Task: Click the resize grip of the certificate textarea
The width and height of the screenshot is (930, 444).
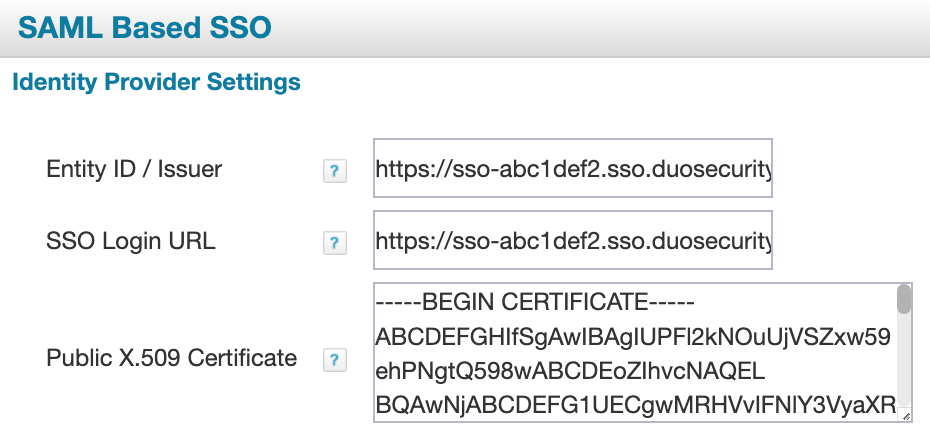Action: coord(905,415)
